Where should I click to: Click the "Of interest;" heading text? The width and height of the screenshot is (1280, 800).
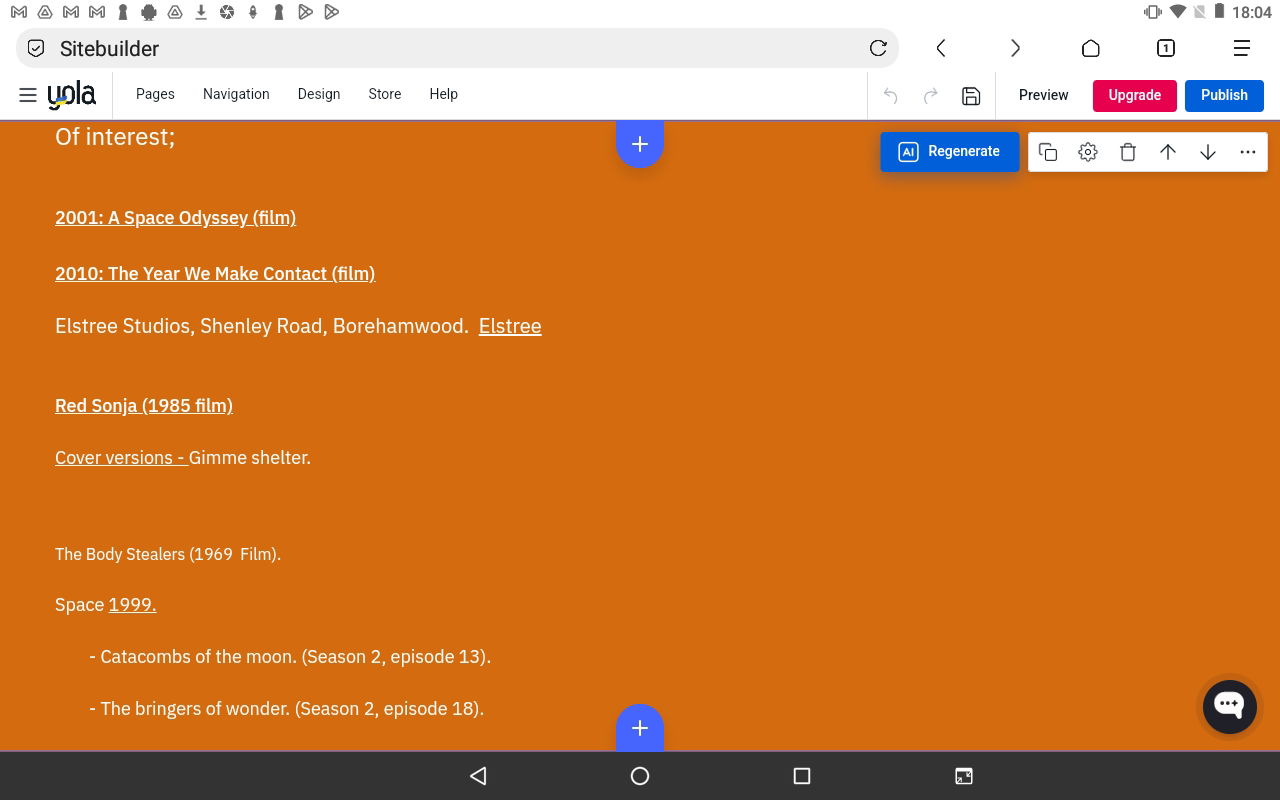tap(115, 137)
